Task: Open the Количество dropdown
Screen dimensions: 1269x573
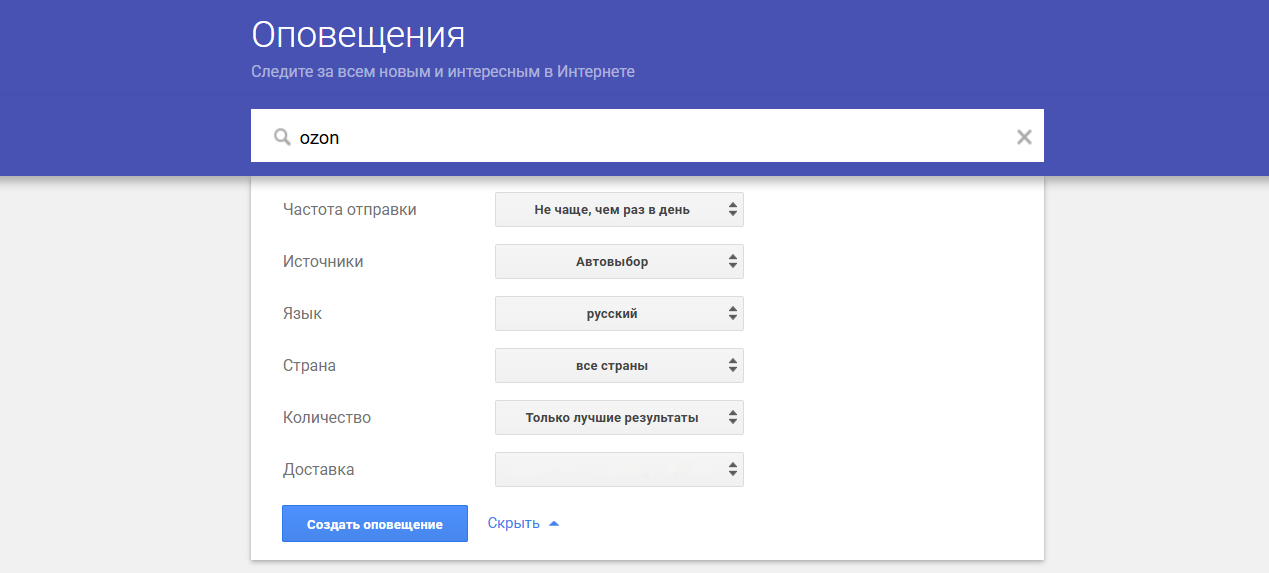Action: (x=619, y=418)
